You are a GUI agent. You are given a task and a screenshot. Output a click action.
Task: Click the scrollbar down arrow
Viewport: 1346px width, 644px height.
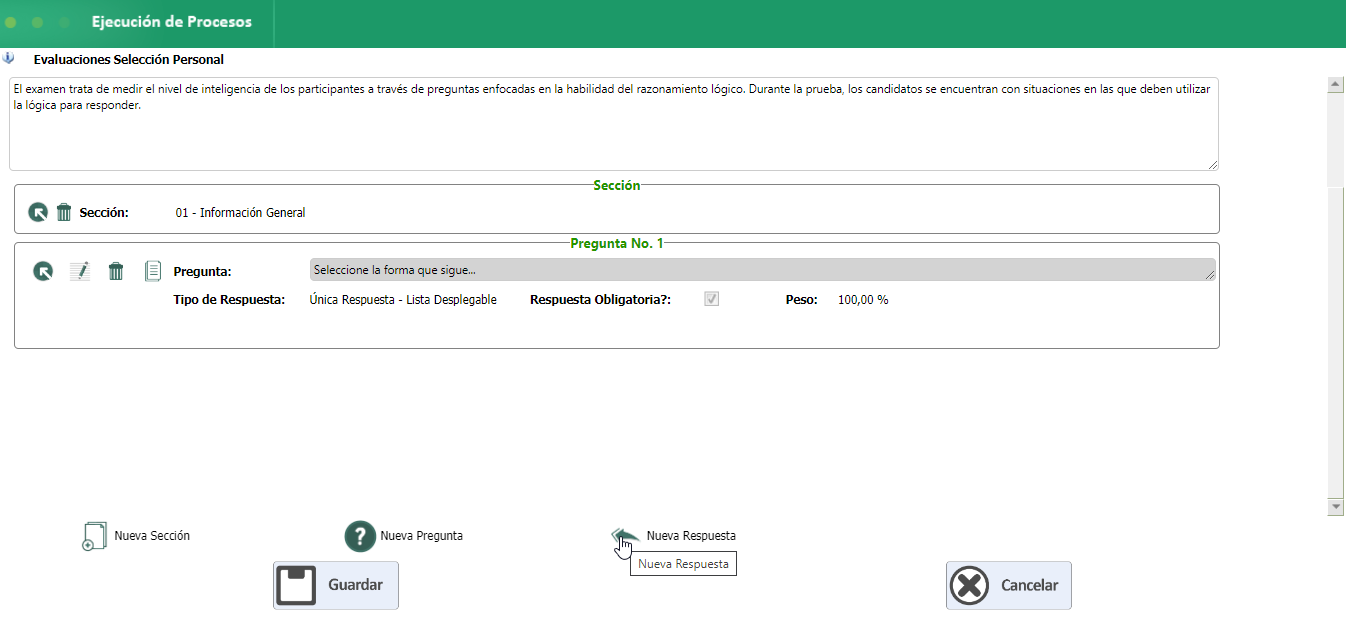pos(1335,507)
